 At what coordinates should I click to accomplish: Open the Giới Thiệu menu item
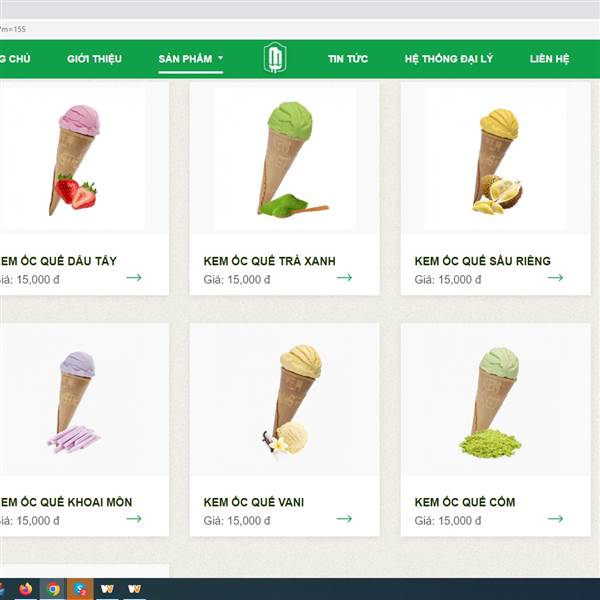pyautogui.click(x=94, y=59)
